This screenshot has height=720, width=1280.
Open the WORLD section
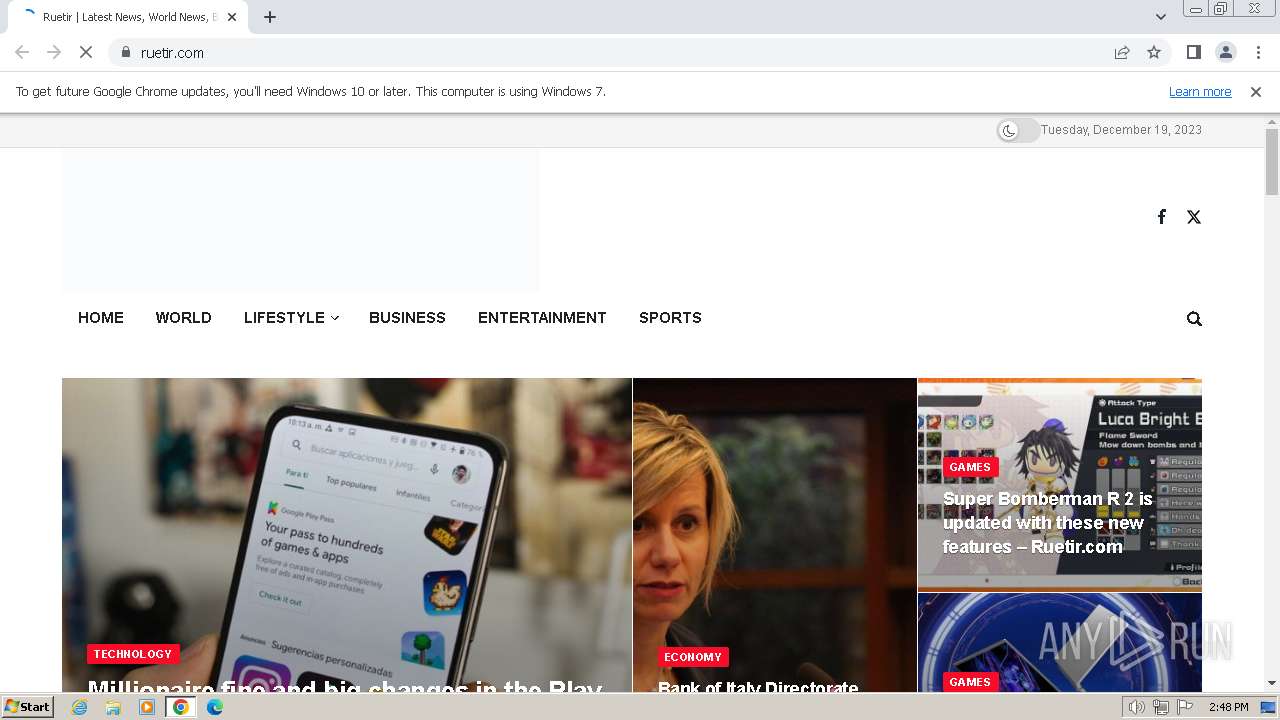click(x=183, y=318)
